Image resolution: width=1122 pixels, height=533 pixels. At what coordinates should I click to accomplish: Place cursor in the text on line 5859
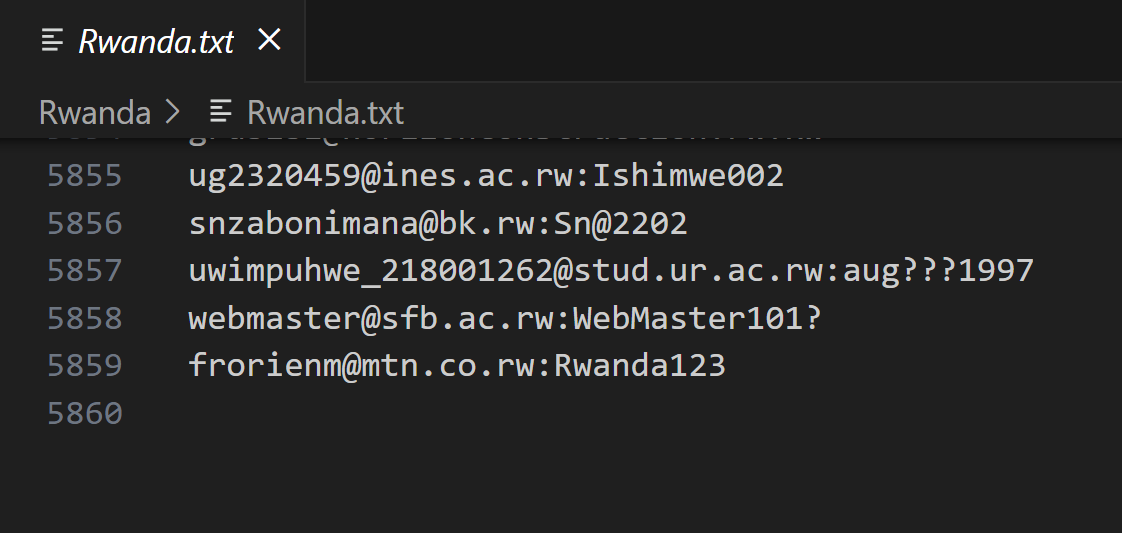(457, 366)
